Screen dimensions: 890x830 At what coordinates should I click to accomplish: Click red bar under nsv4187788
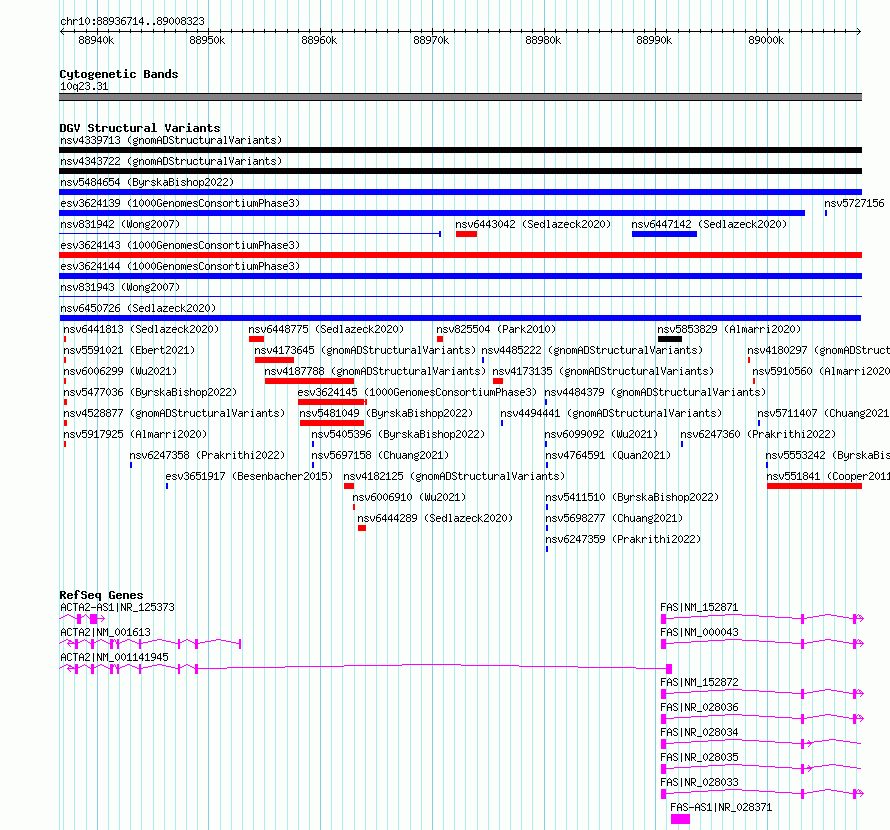coord(309,381)
